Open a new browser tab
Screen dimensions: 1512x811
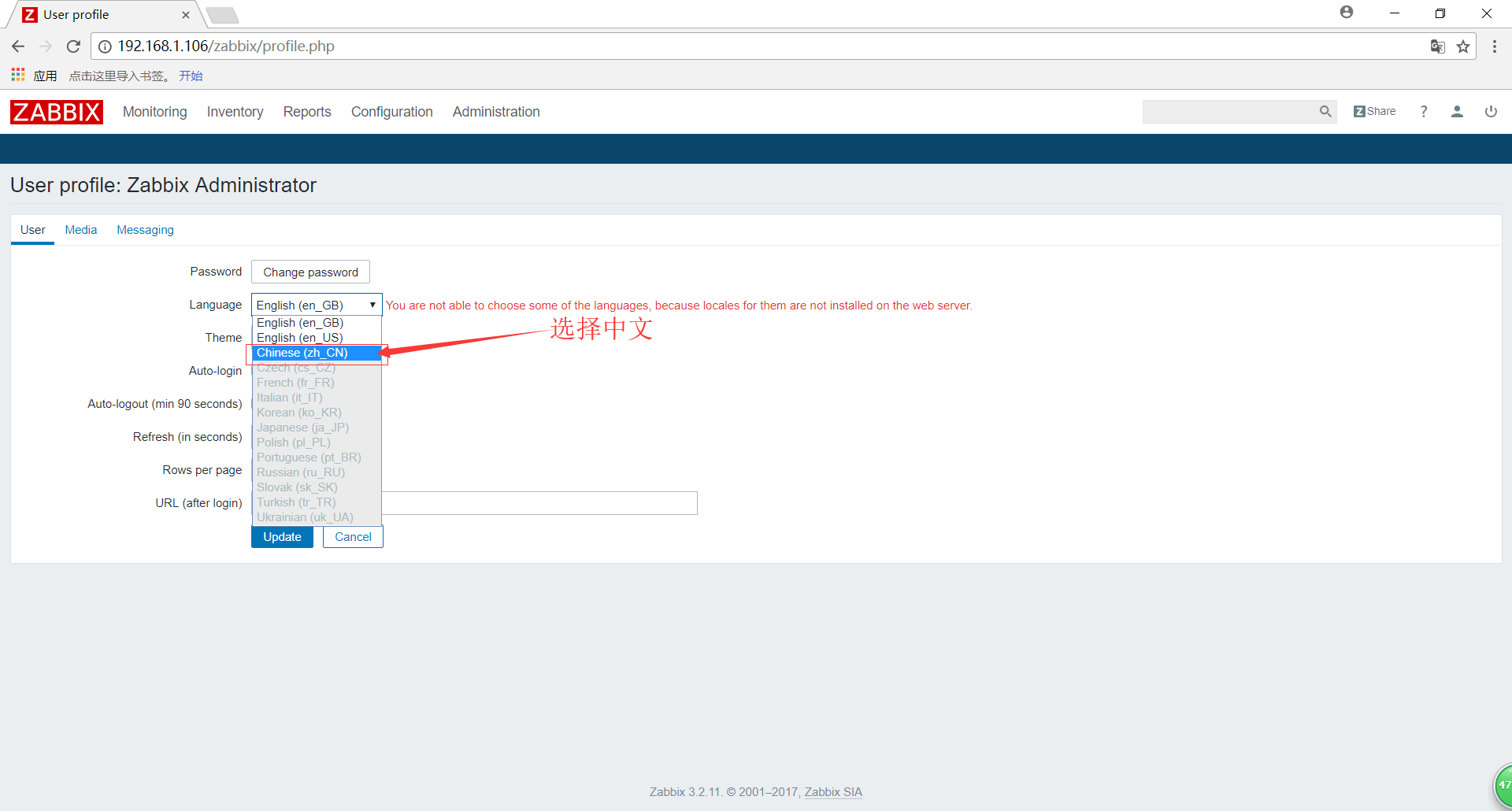(x=223, y=15)
